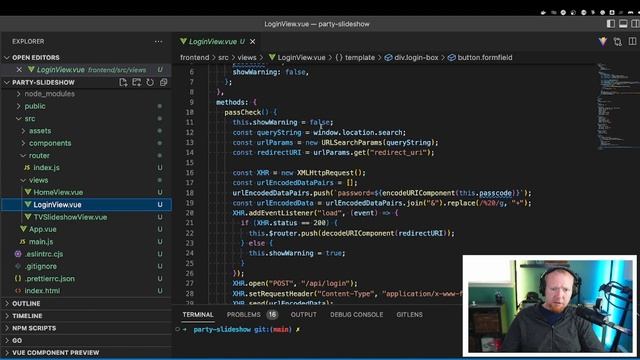Close the LoginView.vue editor tab
Viewport: 640px width, 360px height.
point(253,42)
